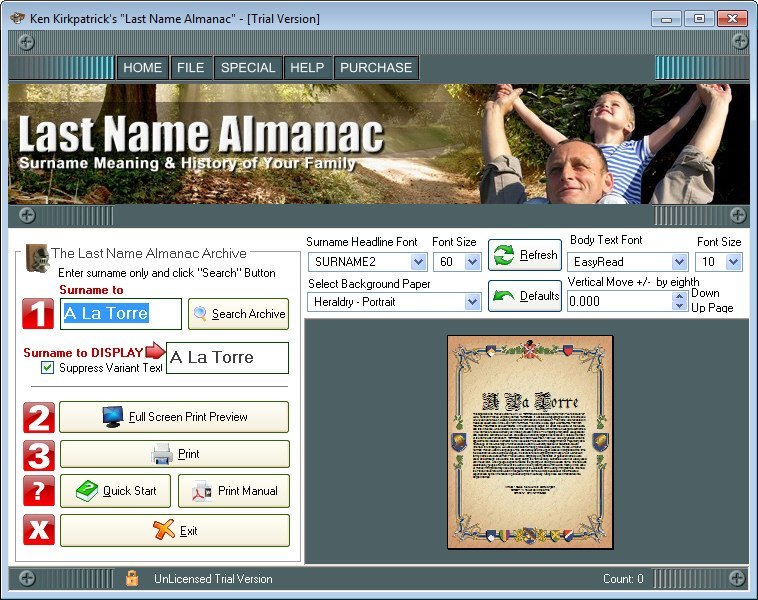Viewport: 758px width, 600px height.
Task: Open the HELP menu
Action: pyautogui.click(x=307, y=67)
